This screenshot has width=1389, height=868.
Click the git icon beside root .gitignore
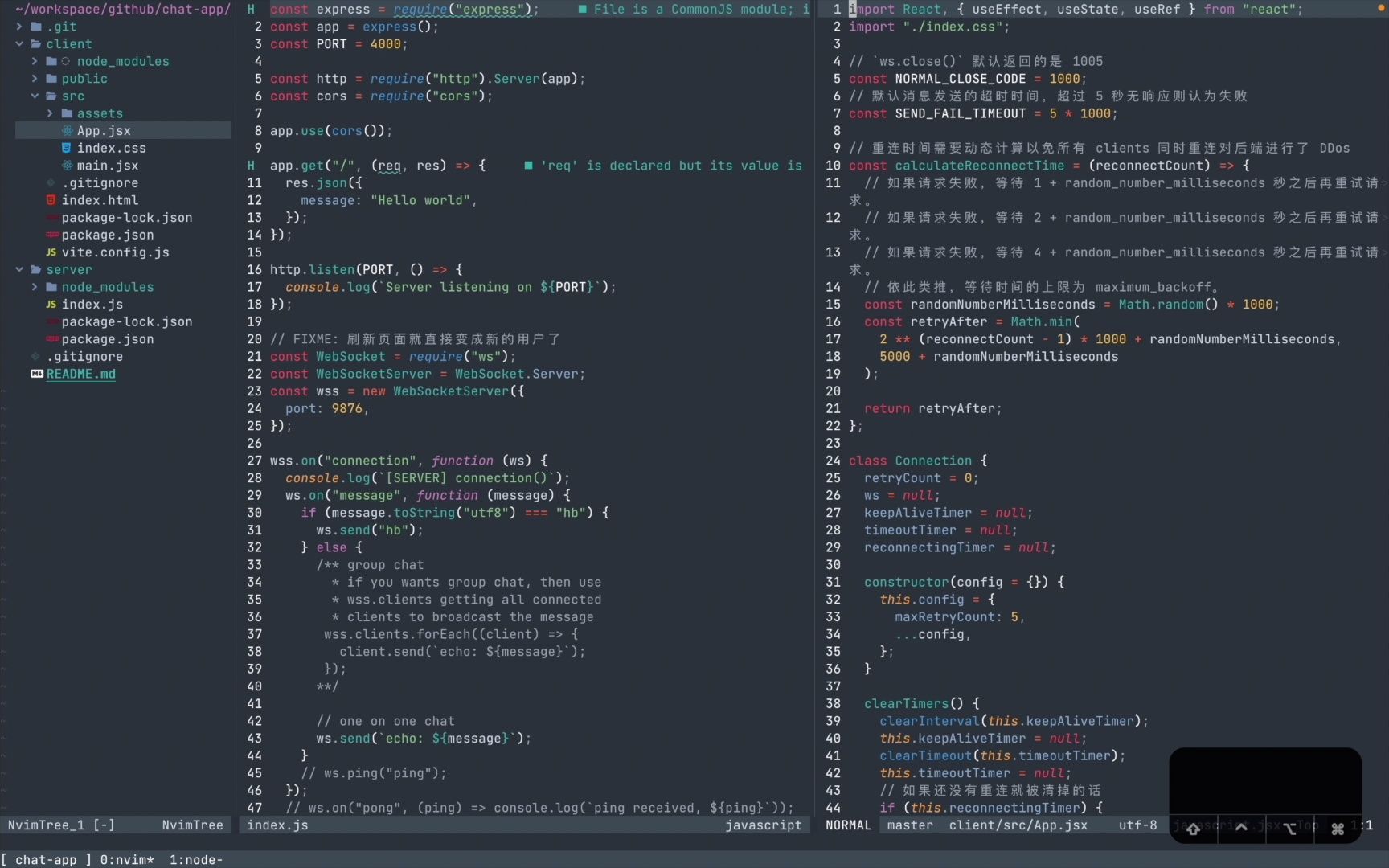click(x=35, y=357)
